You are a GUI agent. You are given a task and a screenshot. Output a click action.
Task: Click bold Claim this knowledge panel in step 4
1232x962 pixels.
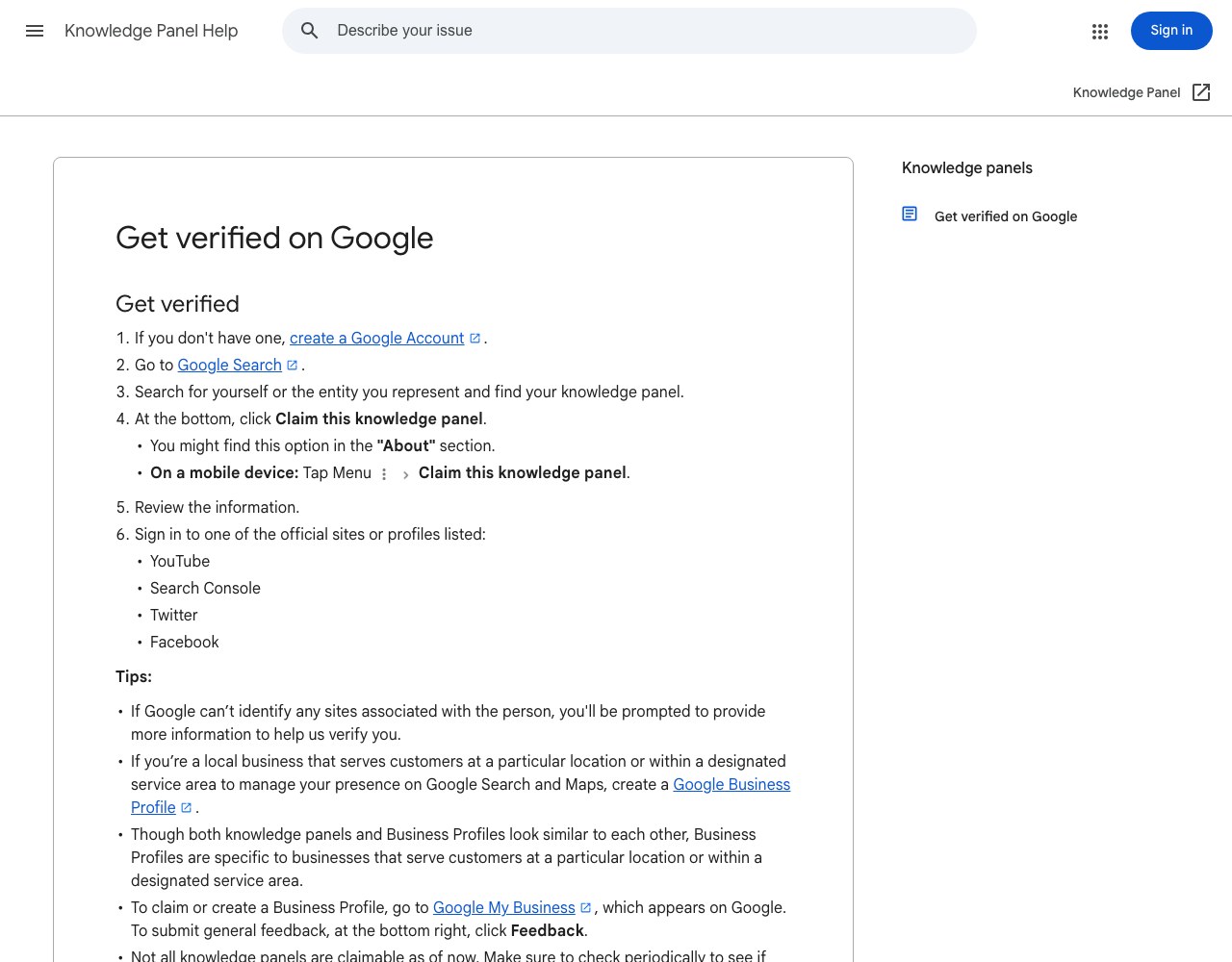(x=379, y=419)
